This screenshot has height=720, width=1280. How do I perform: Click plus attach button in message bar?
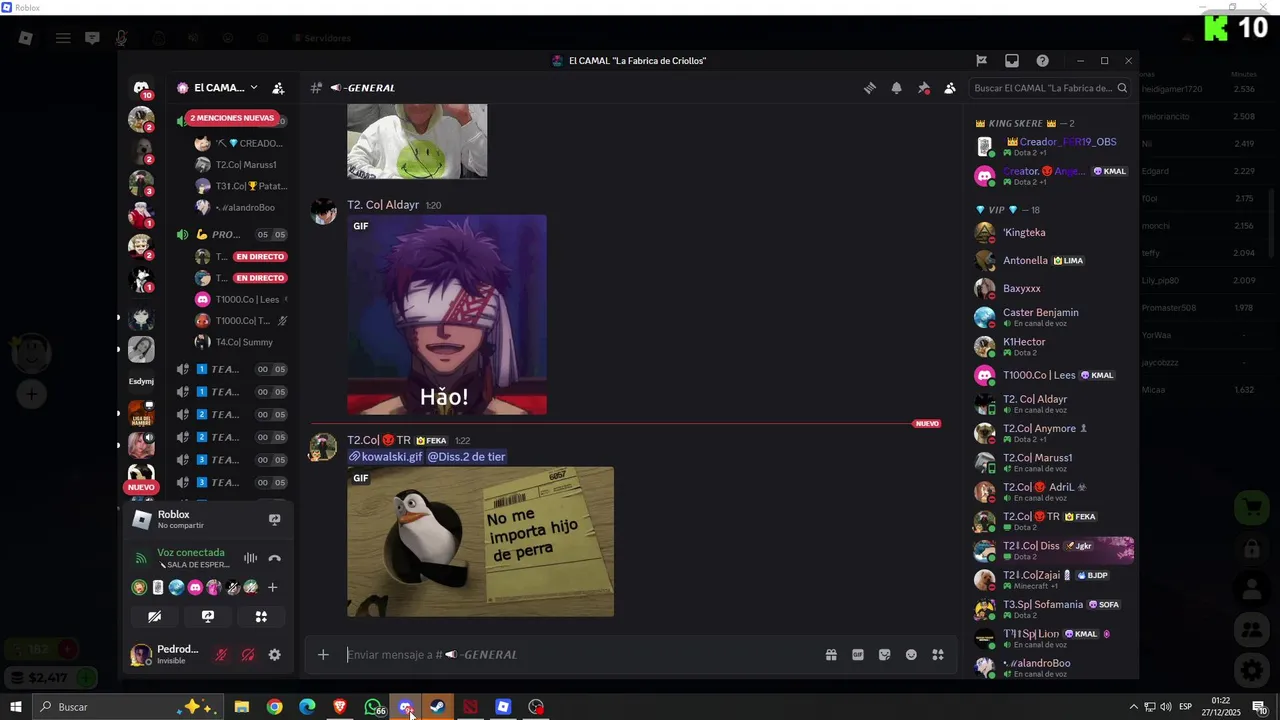[323, 655]
